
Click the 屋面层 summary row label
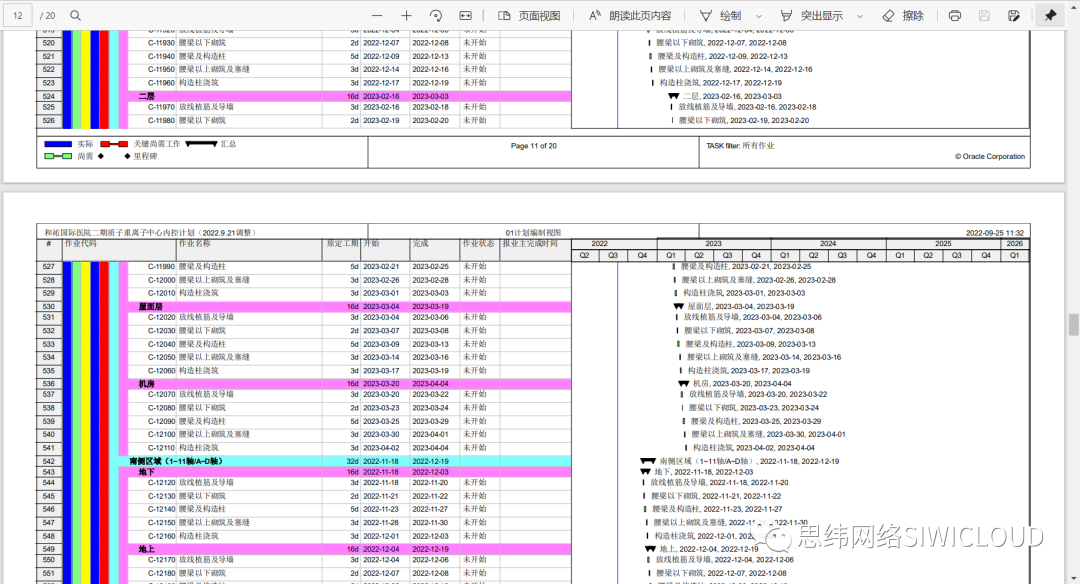click(x=150, y=306)
